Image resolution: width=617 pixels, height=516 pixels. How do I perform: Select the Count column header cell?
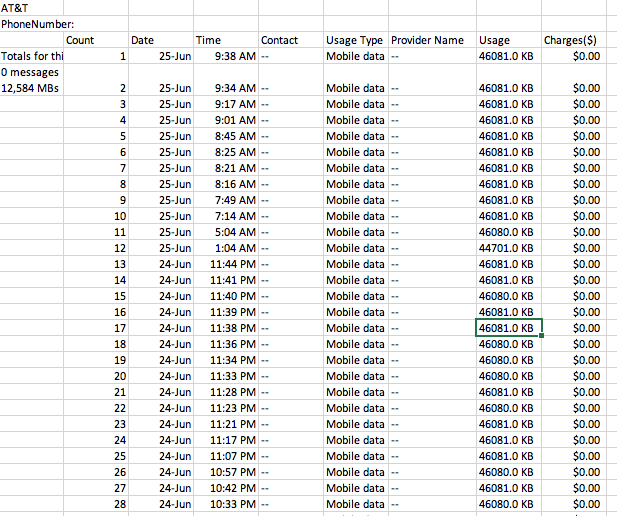tap(80, 40)
